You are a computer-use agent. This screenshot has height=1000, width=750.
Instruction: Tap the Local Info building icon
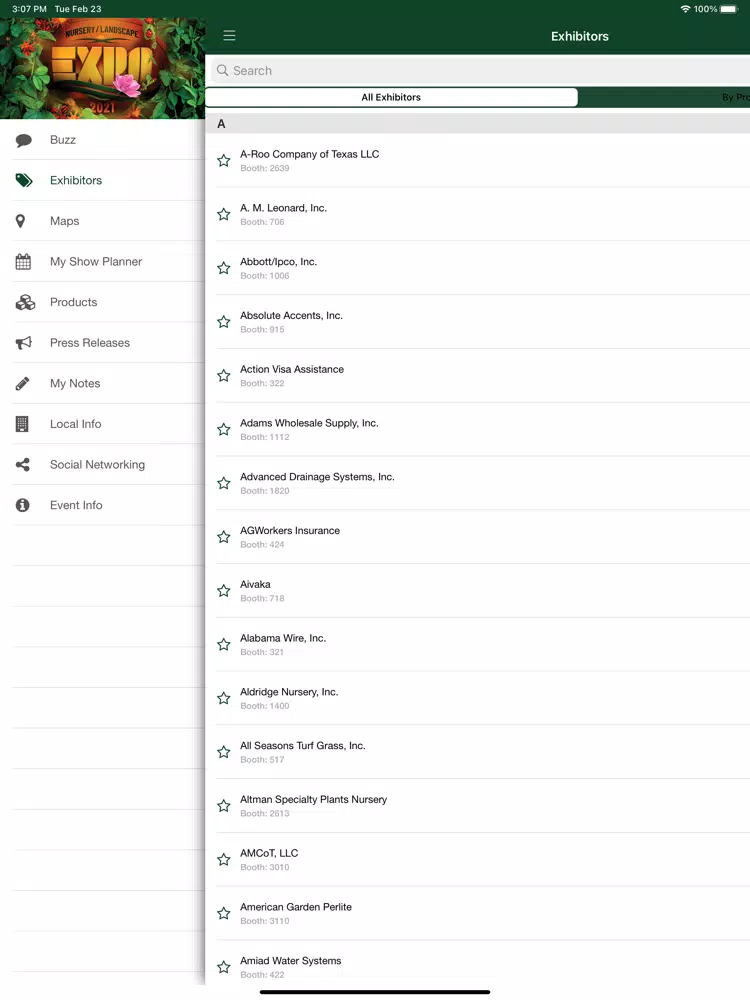(x=22, y=424)
